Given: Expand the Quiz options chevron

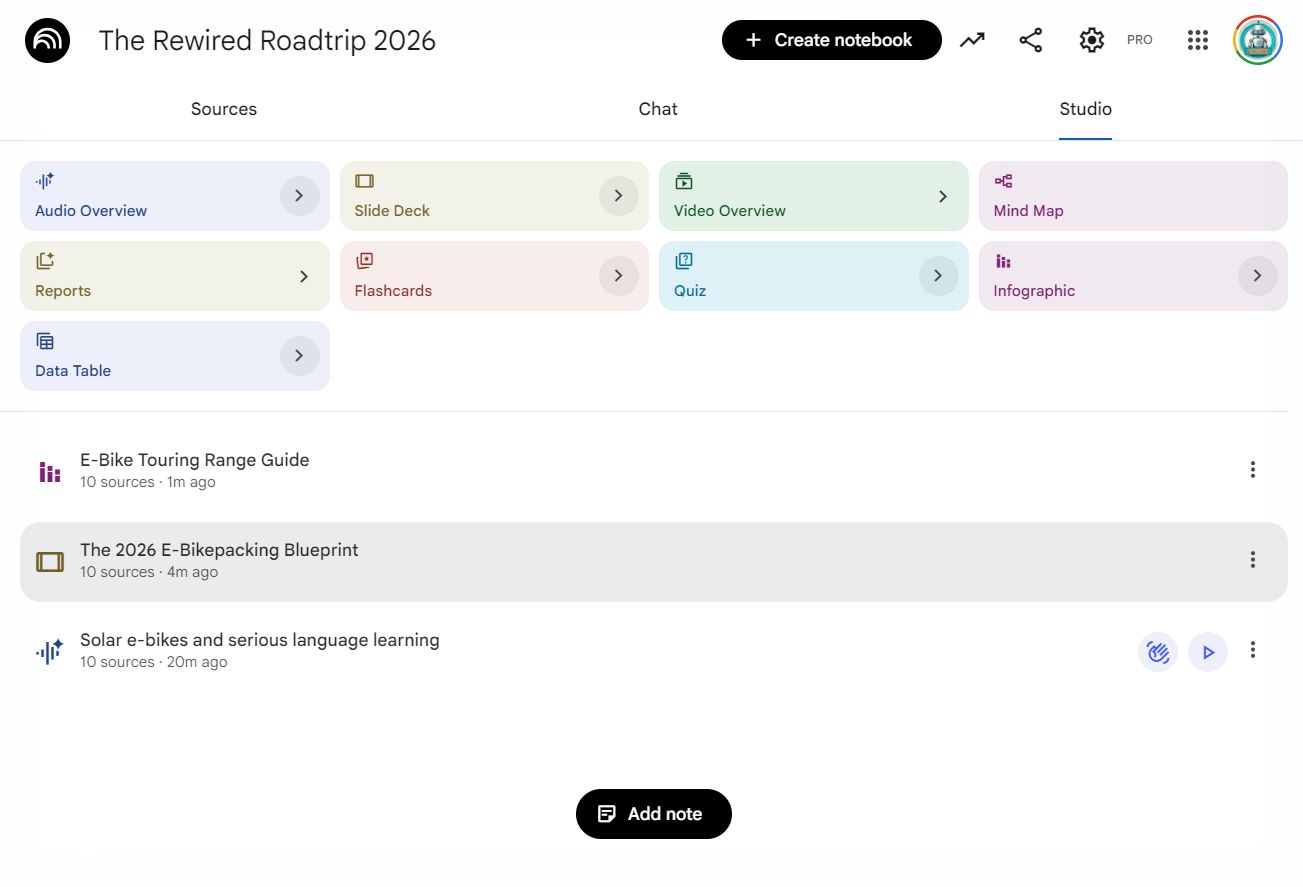Looking at the screenshot, I should coord(938,276).
